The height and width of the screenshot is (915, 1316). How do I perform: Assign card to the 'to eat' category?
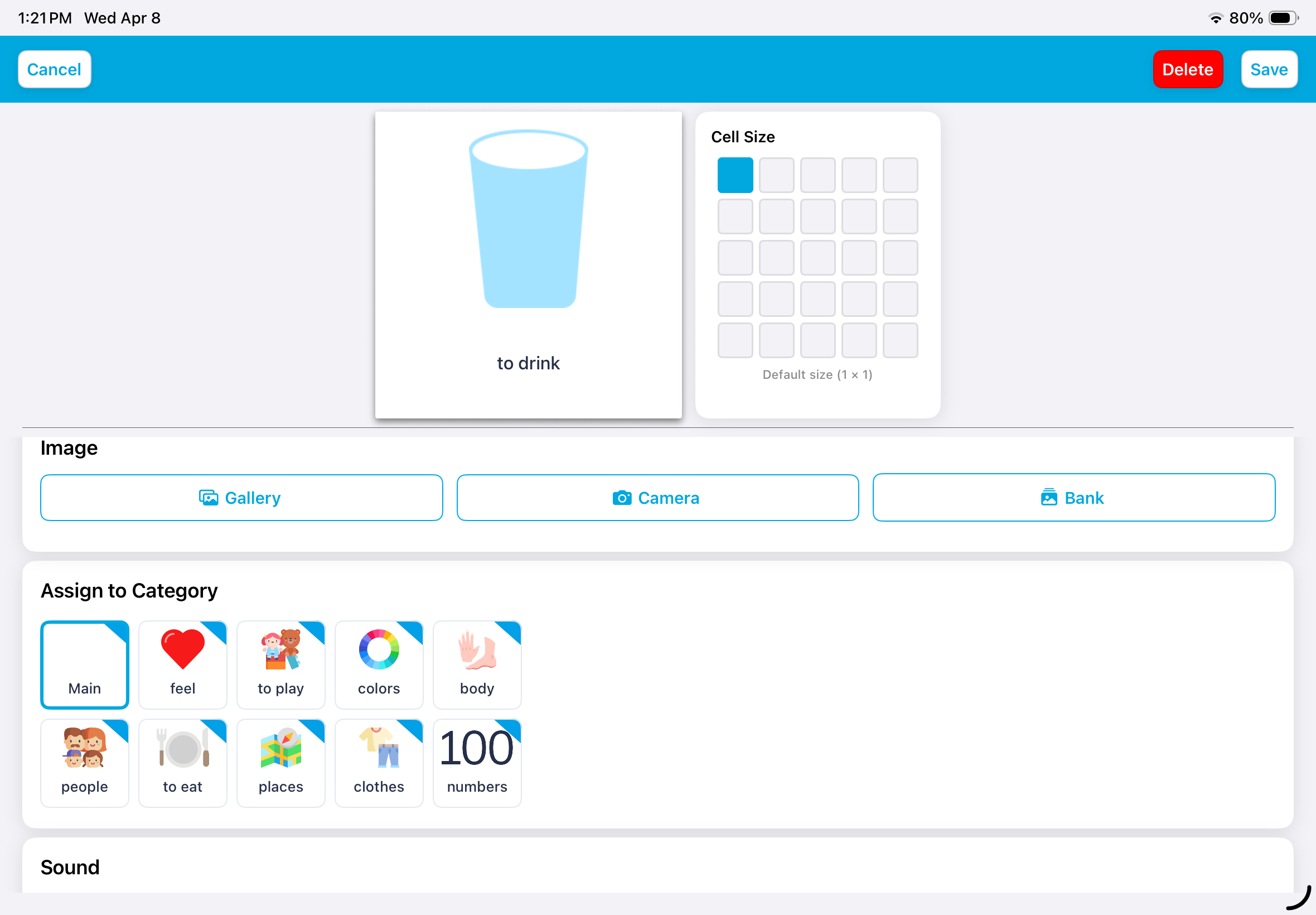183,763
